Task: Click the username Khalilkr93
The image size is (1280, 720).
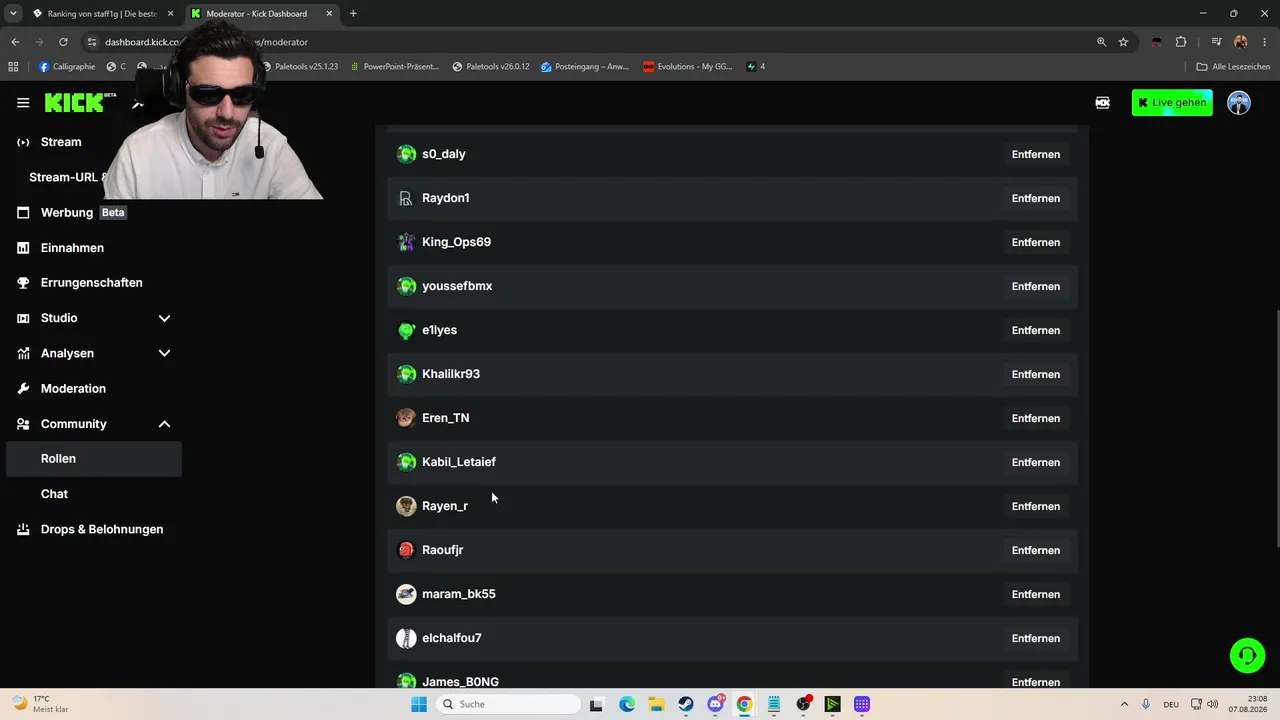Action: pyautogui.click(x=451, y=374)
